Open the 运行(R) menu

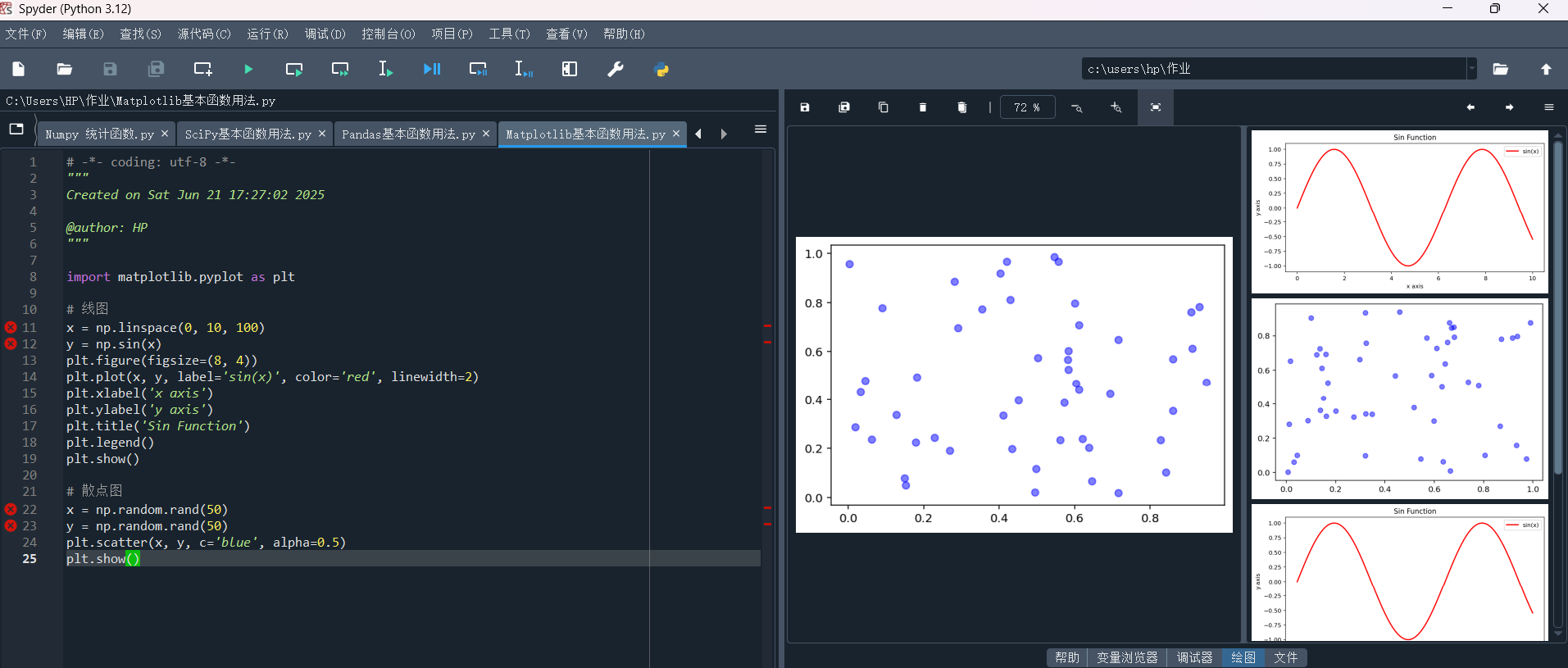click(268, 34)
